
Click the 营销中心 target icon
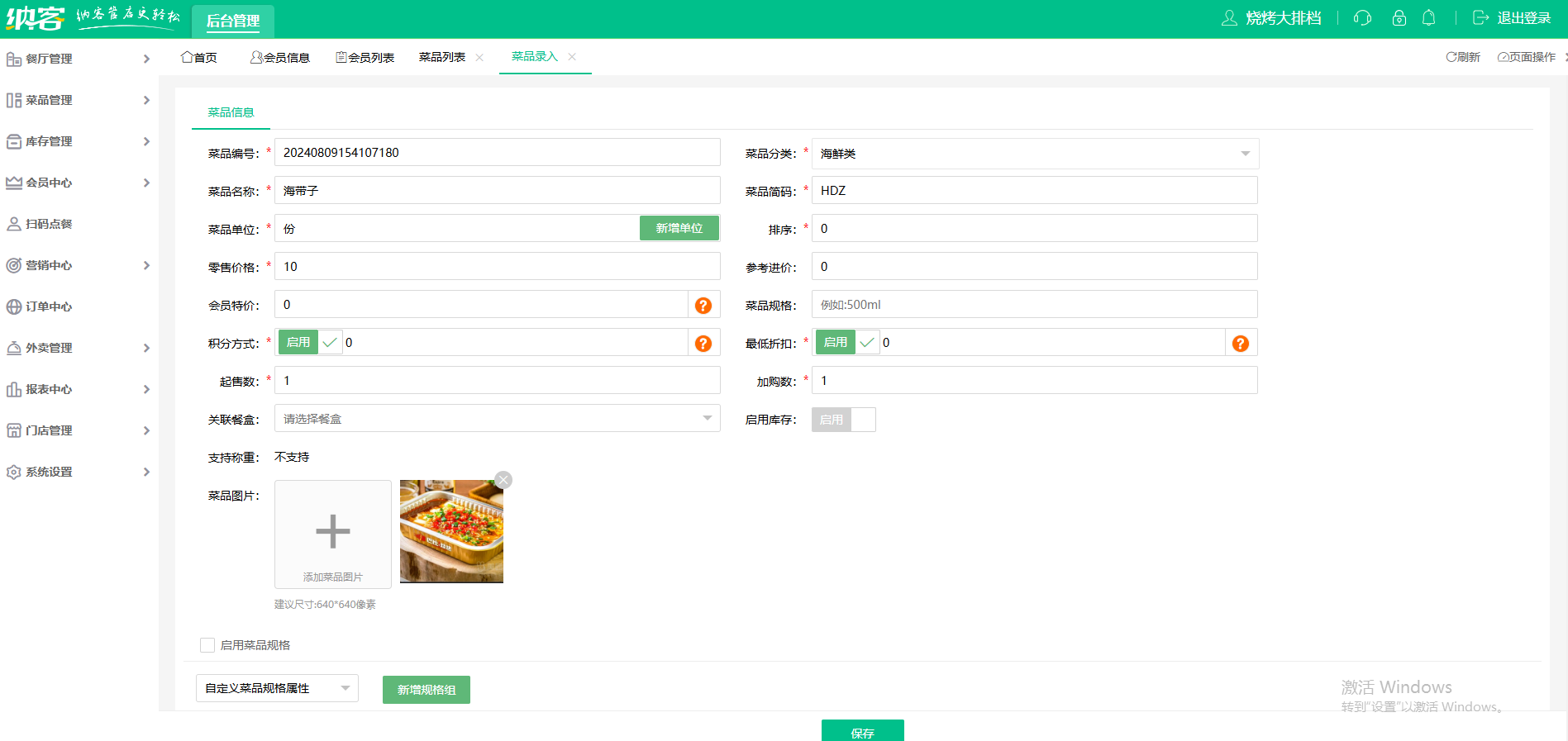14,265
